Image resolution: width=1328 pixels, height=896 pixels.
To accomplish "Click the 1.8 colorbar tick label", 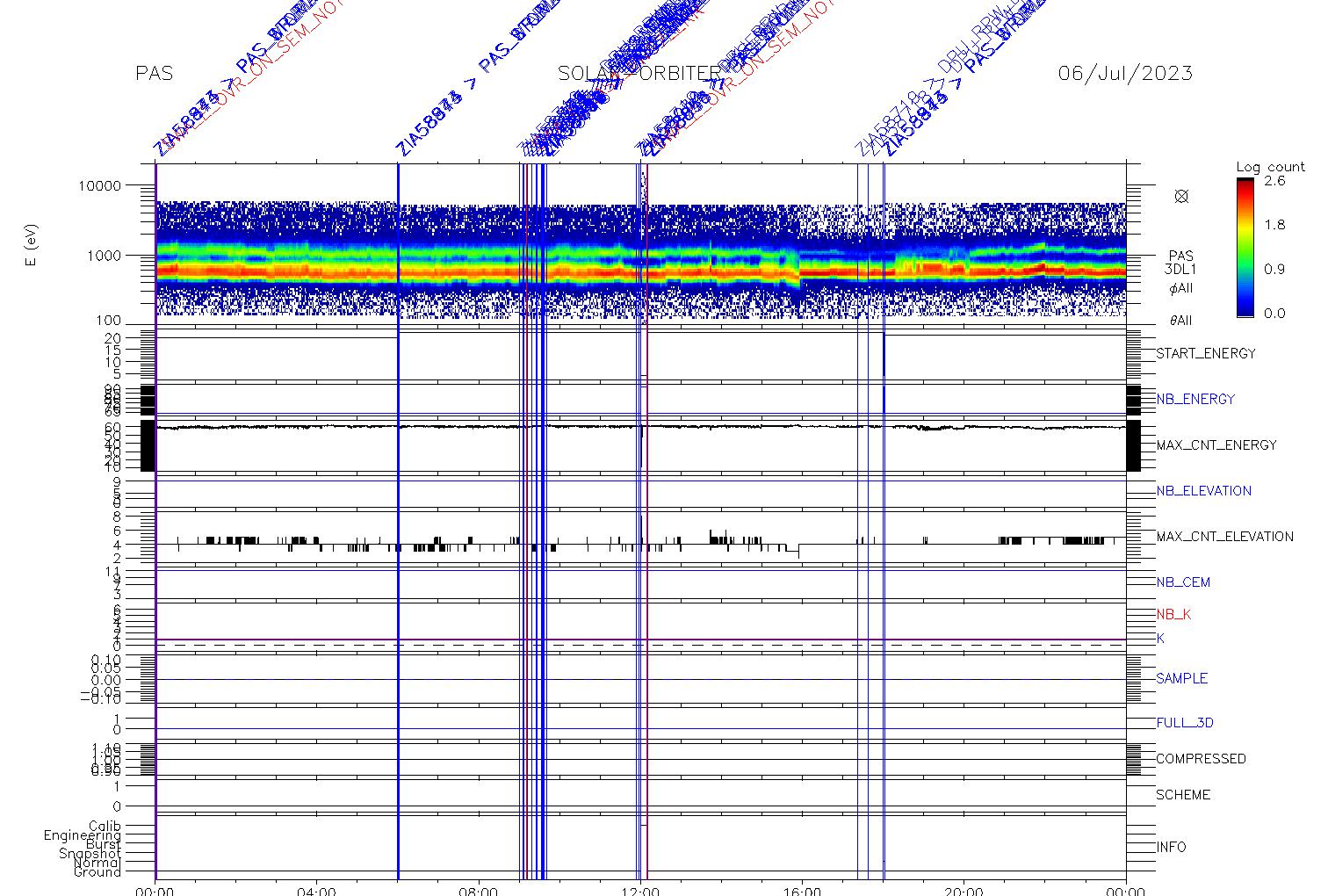I will click(1274, 225).
